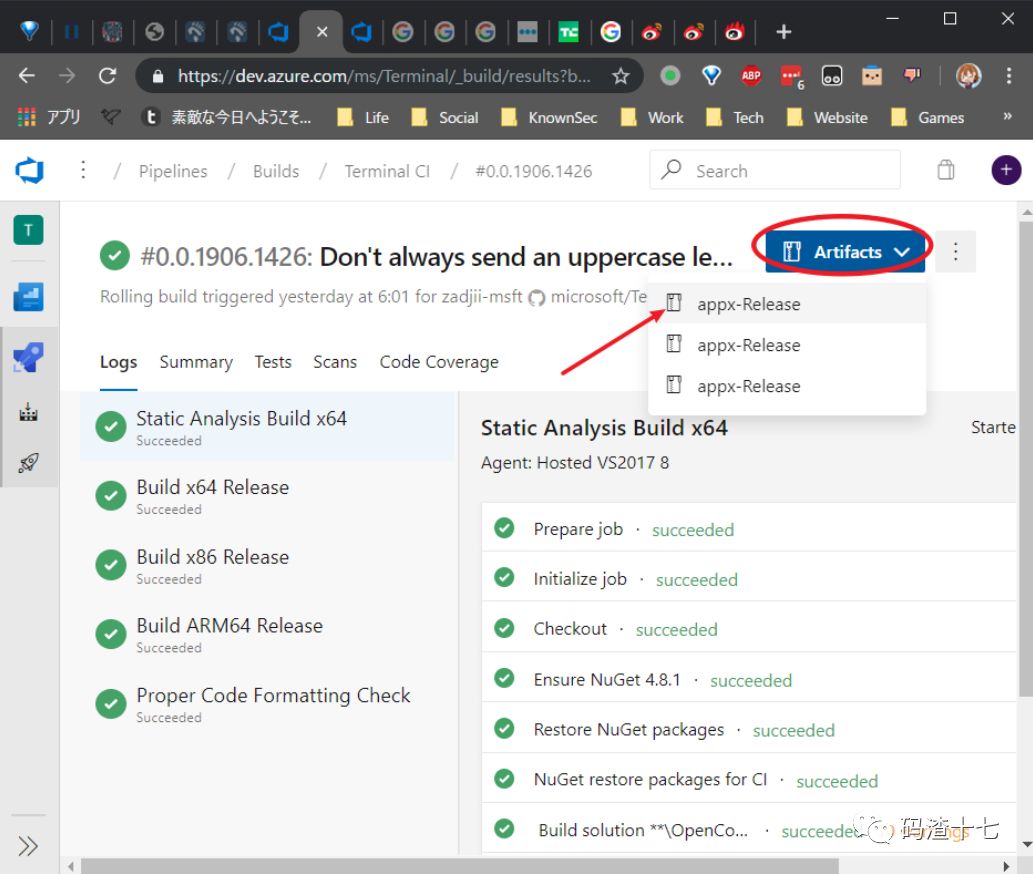The width and height of the screenshot is (1033, 874).
Task: Open the Social bookmark folder
Action: pos(445,117)
